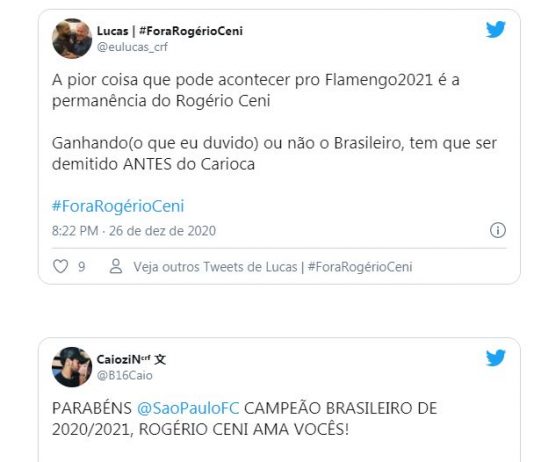This screenshot has width=534, height=462.
Task: Open the Lucas | #ForaRogérioCeni display name
Action: [170, 31]
